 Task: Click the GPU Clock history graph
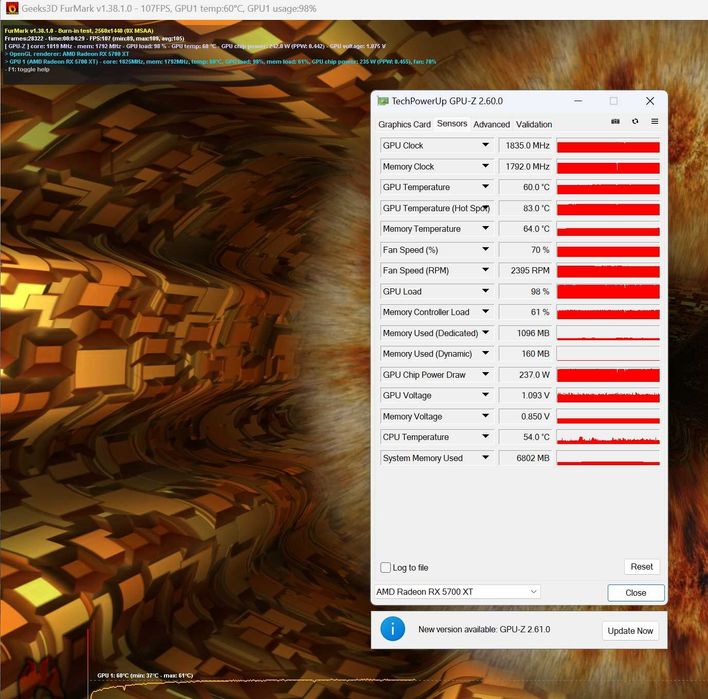point(608,145)
